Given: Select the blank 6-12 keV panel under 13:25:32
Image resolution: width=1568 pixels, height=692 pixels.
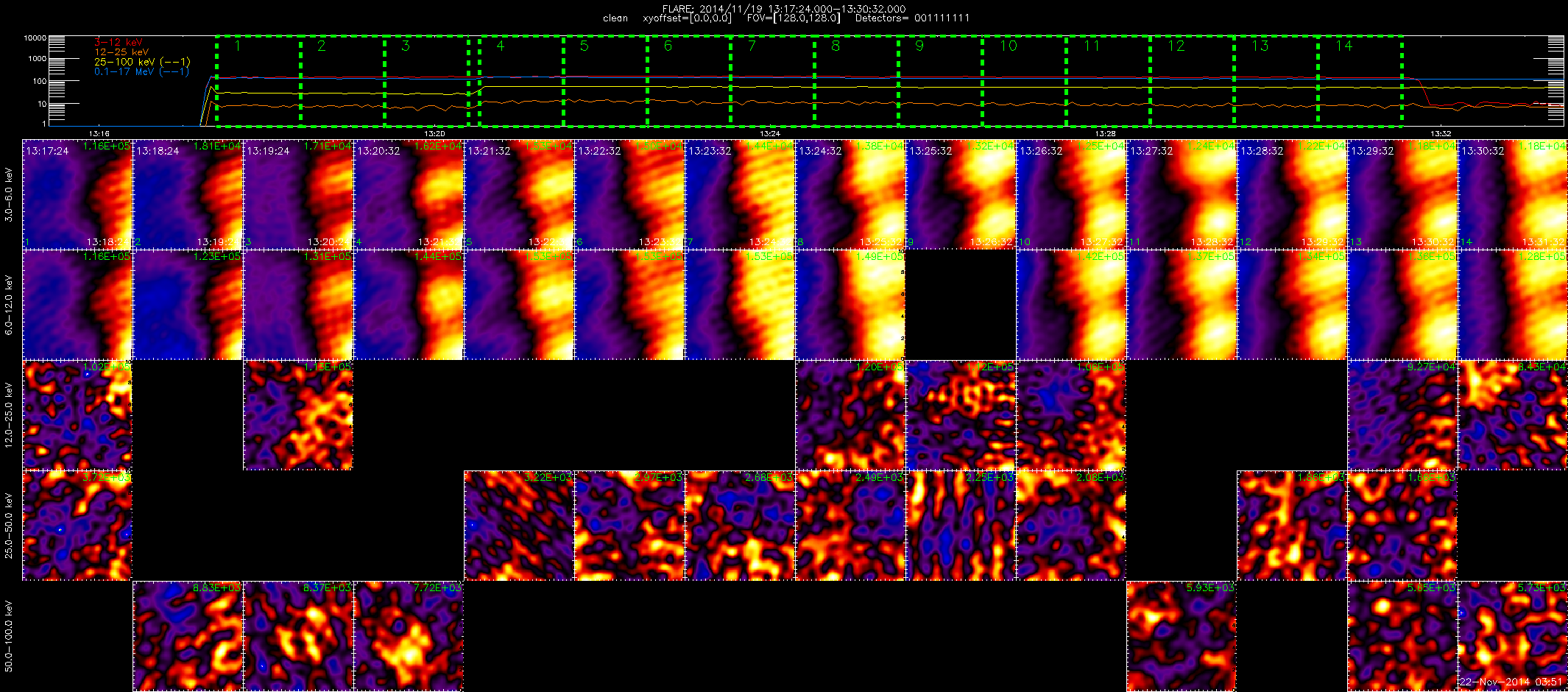Looking at the screenshot, I should point(961,305).
